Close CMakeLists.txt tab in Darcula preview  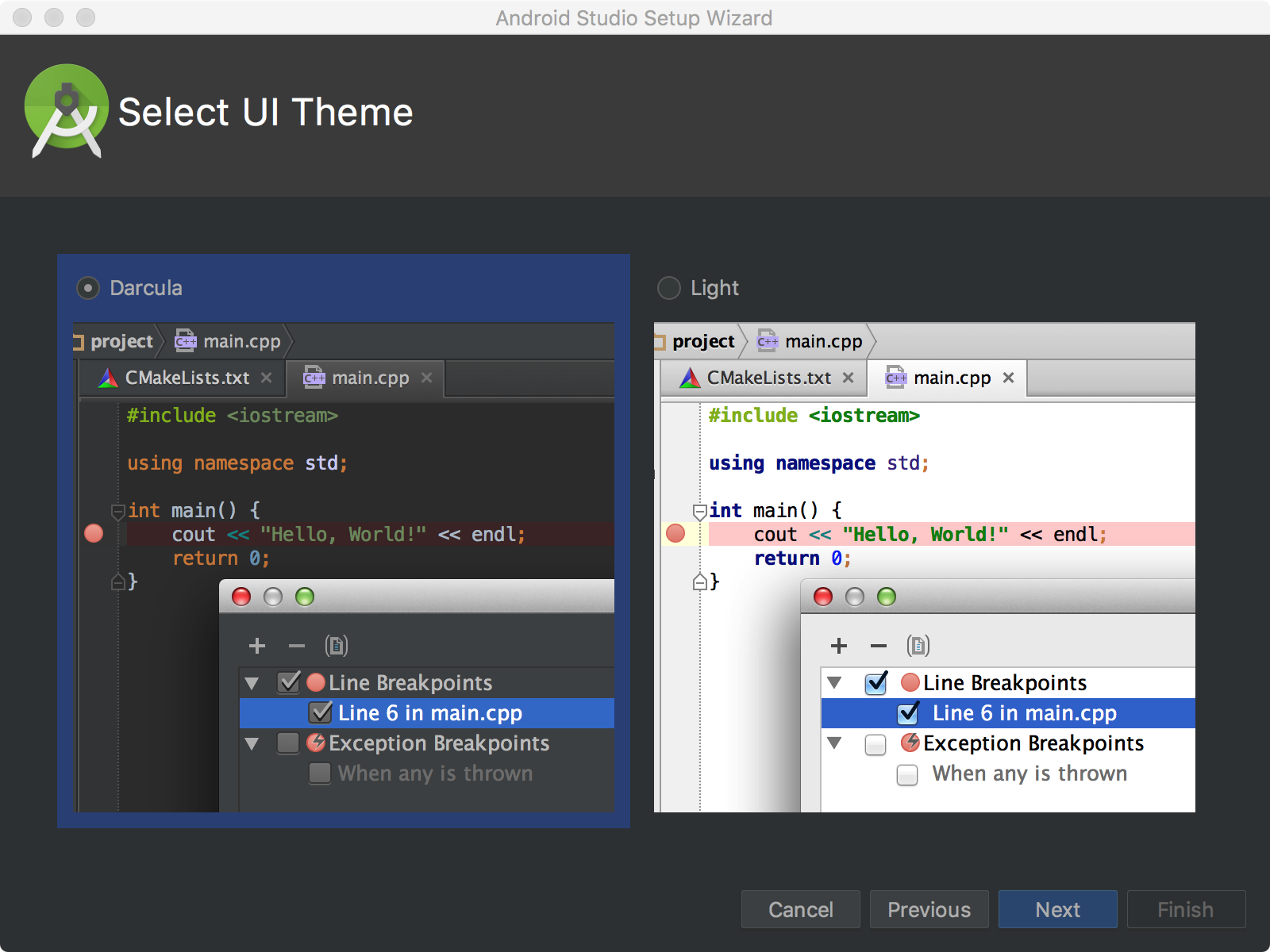pos(267,378)
